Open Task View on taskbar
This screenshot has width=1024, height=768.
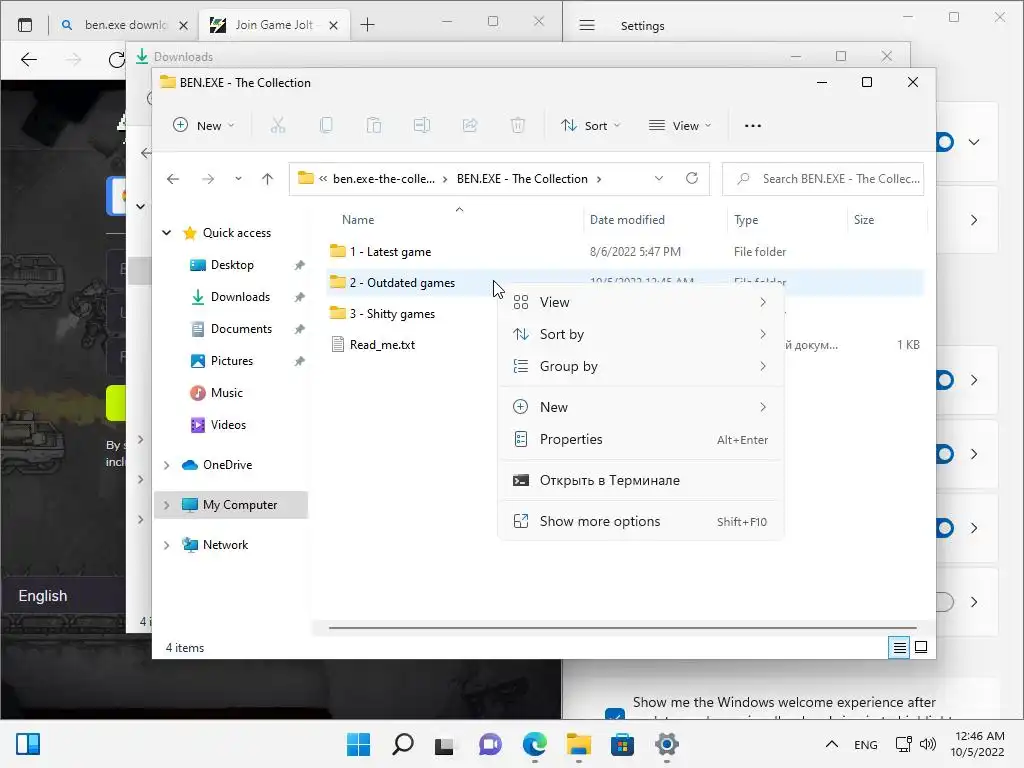[445, 744]
